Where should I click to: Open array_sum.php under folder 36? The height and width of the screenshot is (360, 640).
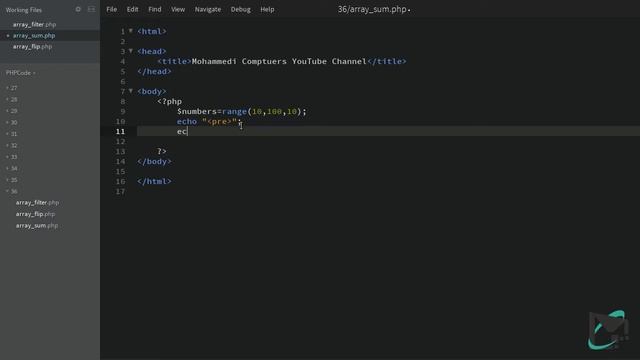pyautogui.click(x=37, y=225)
